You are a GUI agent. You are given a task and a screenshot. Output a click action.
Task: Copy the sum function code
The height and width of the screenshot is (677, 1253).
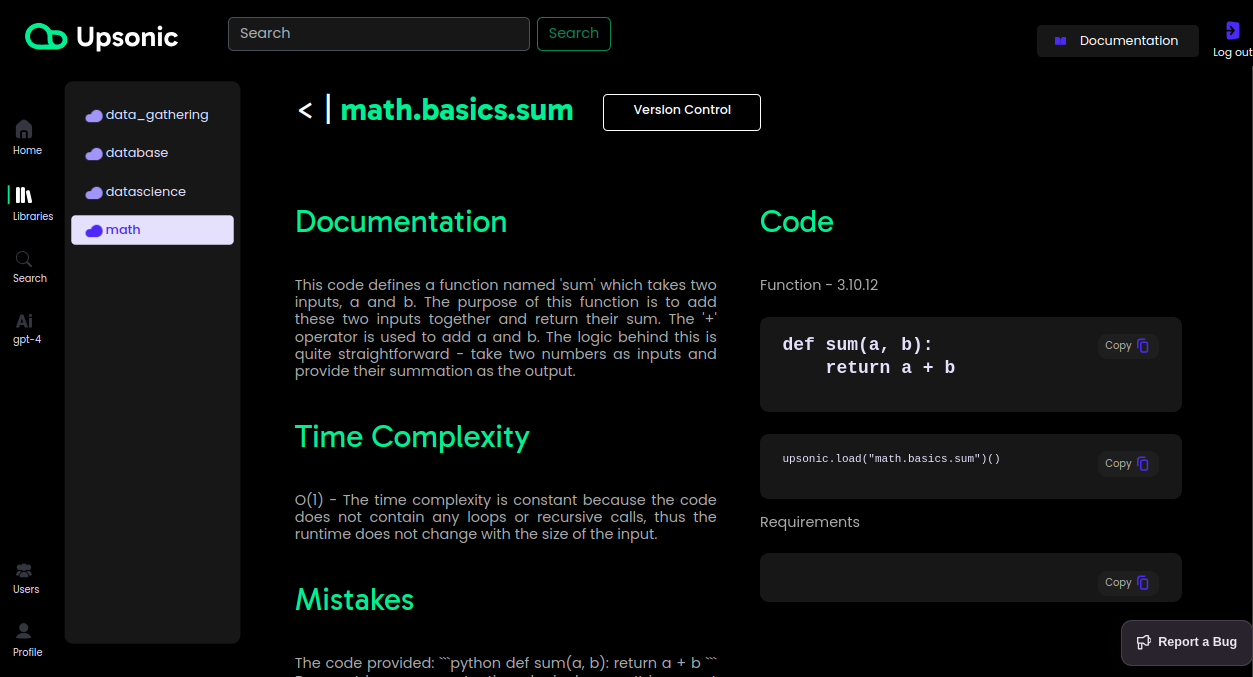pos(1128,346)
